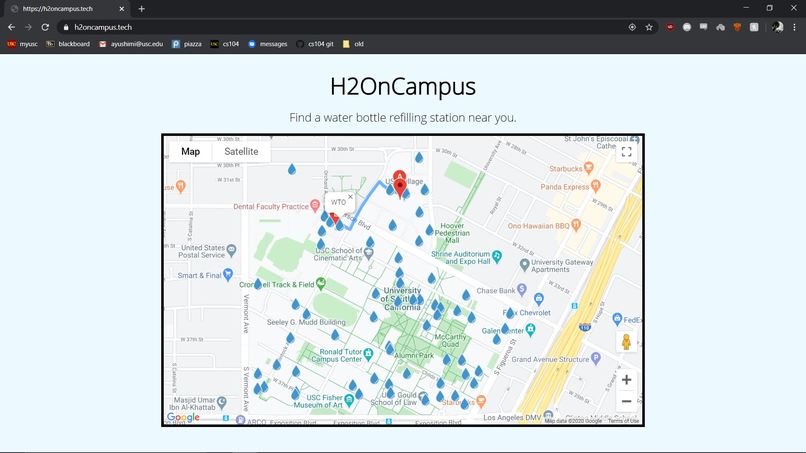
Task: Reload the h2oncampus.tech page
Action: (x=45, y=27)
